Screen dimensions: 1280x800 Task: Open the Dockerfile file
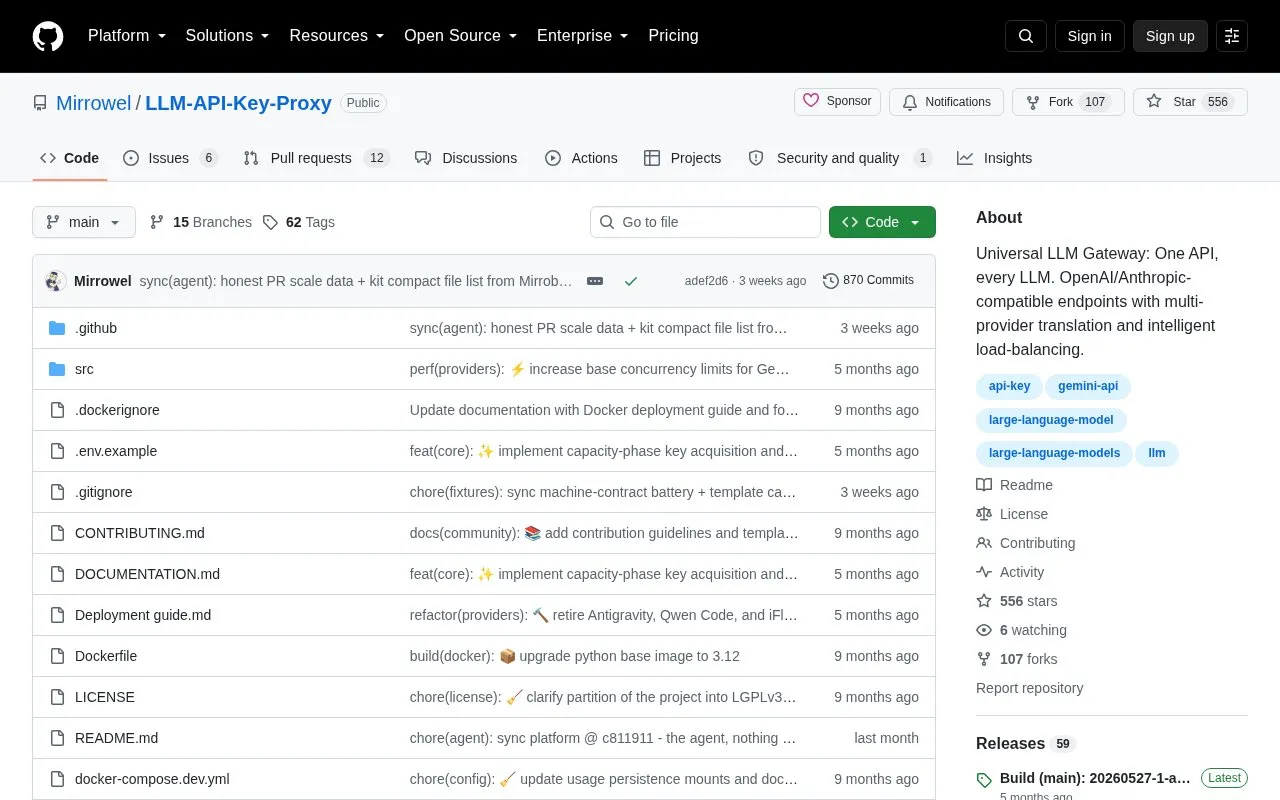[x=106, y=656]
